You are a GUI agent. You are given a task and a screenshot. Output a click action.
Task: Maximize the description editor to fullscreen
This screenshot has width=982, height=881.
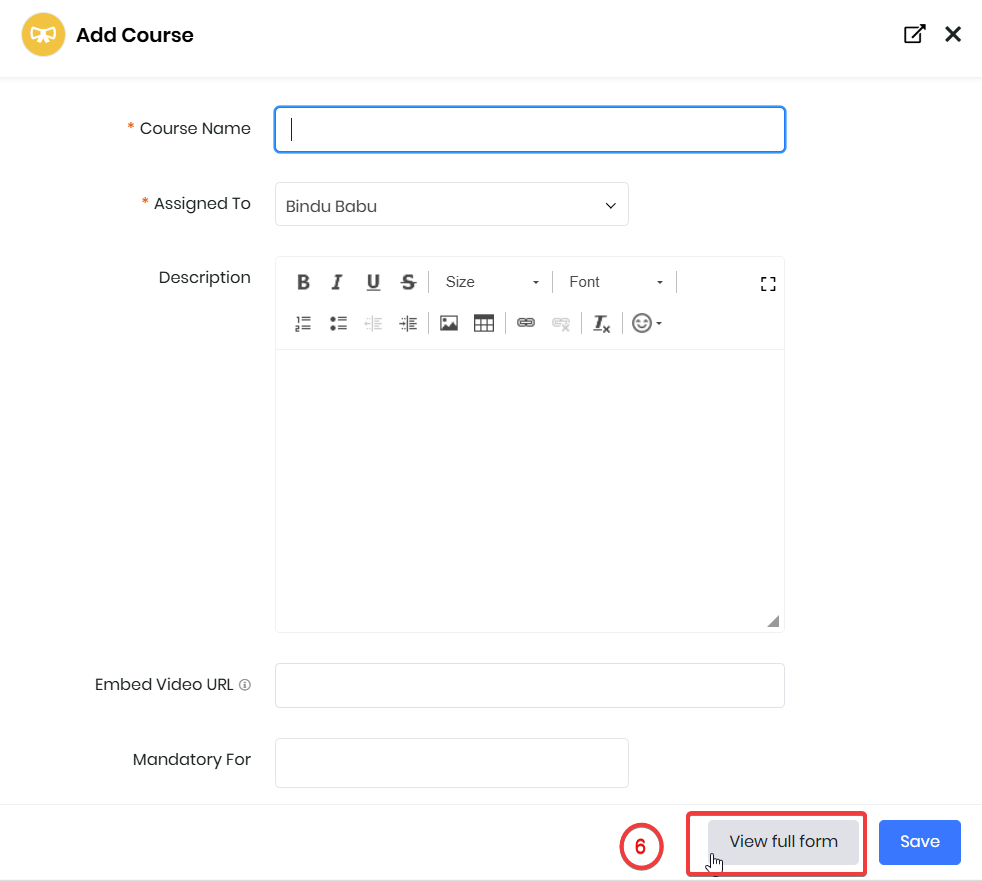pyautogui.click(x=768, y=284)
